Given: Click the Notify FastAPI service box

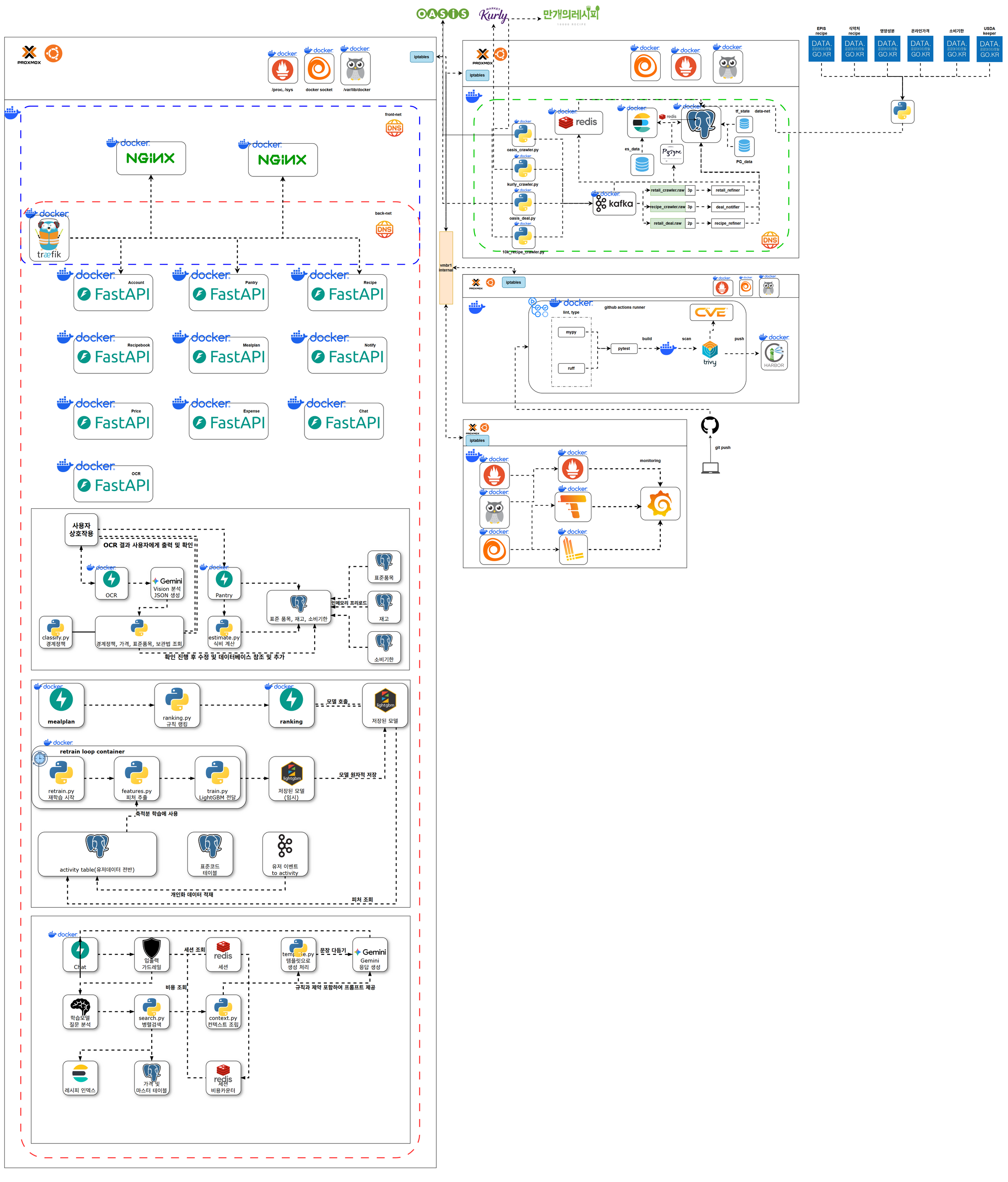Looking at the screenshot, I should [347, 355].
